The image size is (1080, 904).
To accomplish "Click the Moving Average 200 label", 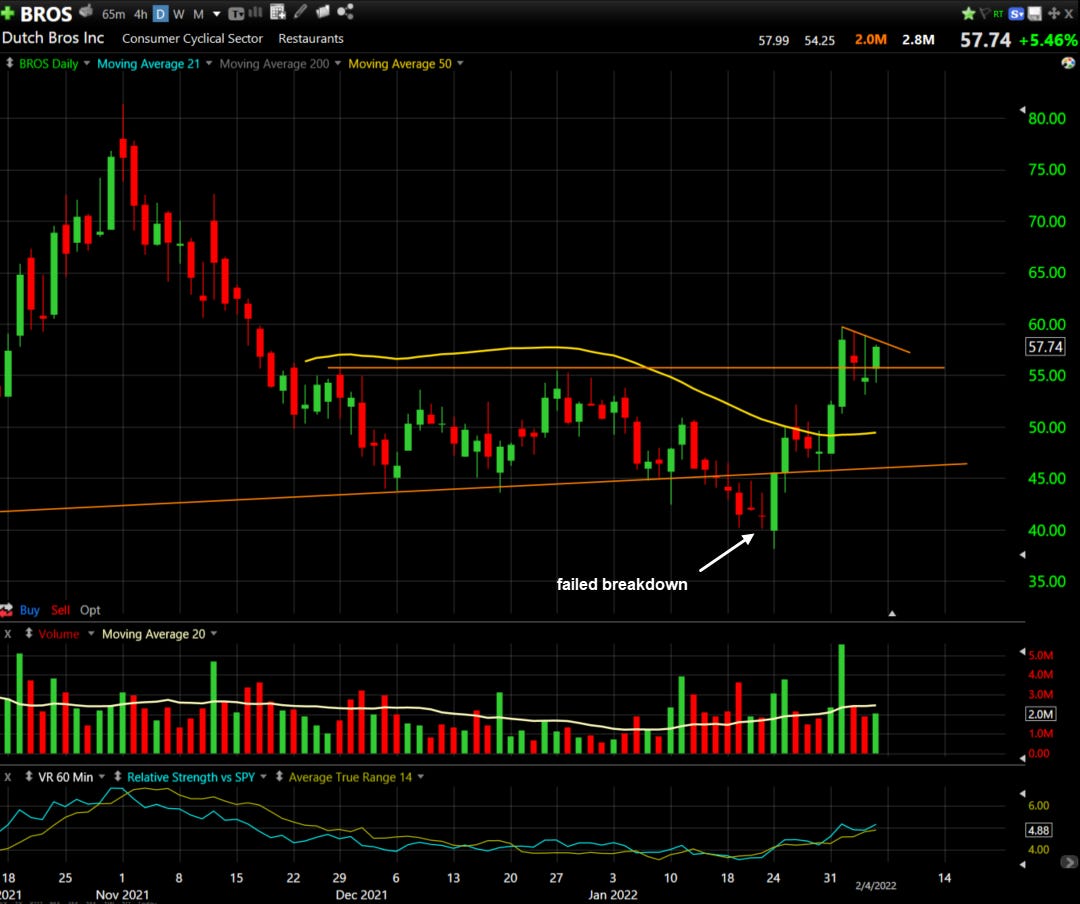I will [x=274, y=63].
